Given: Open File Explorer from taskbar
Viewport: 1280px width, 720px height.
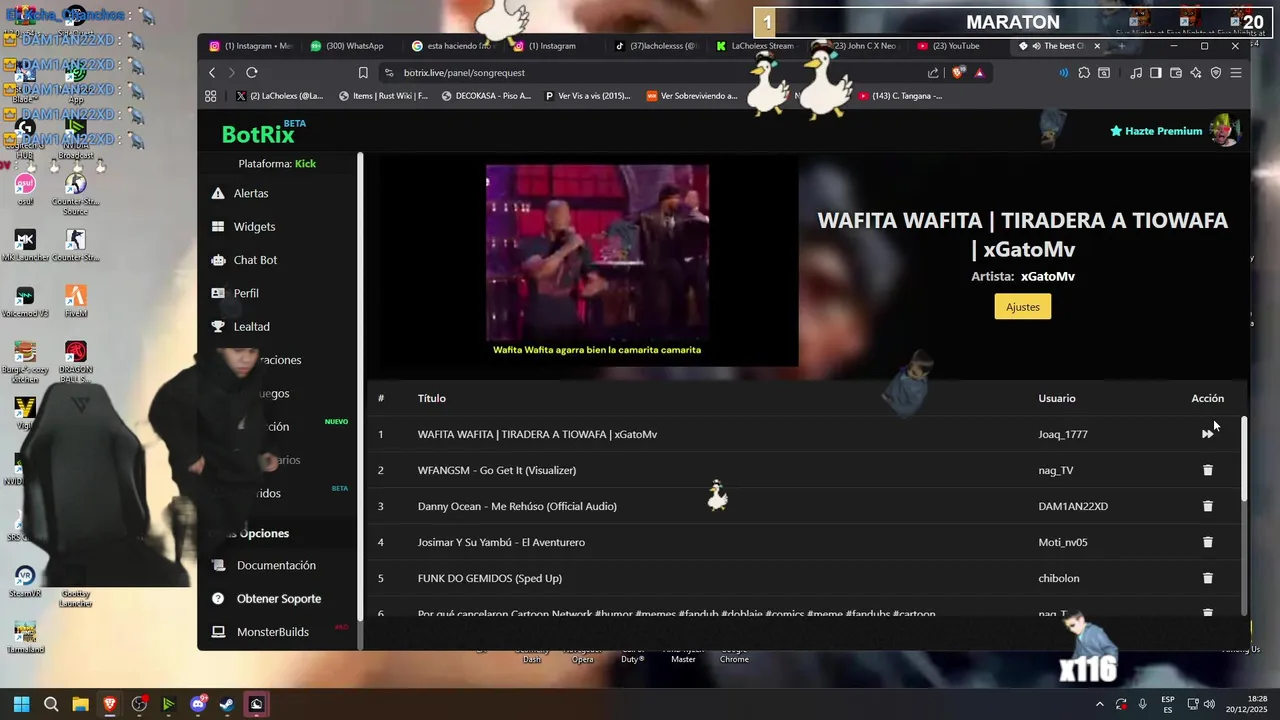Looking at the screenshot, I should 80,704.
